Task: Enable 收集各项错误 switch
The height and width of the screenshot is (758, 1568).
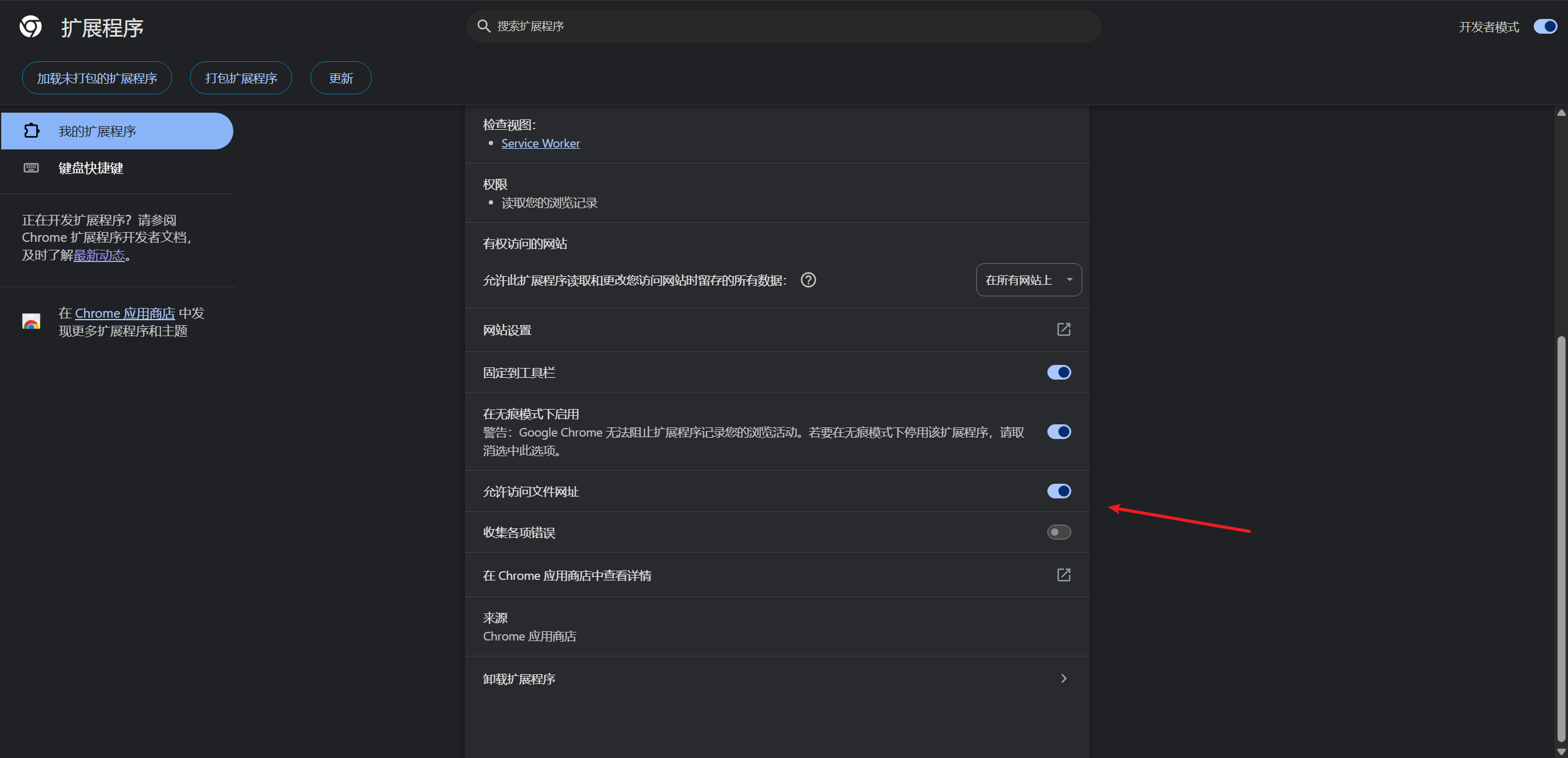Action: pyautogui.click(x=1059, y=532)
